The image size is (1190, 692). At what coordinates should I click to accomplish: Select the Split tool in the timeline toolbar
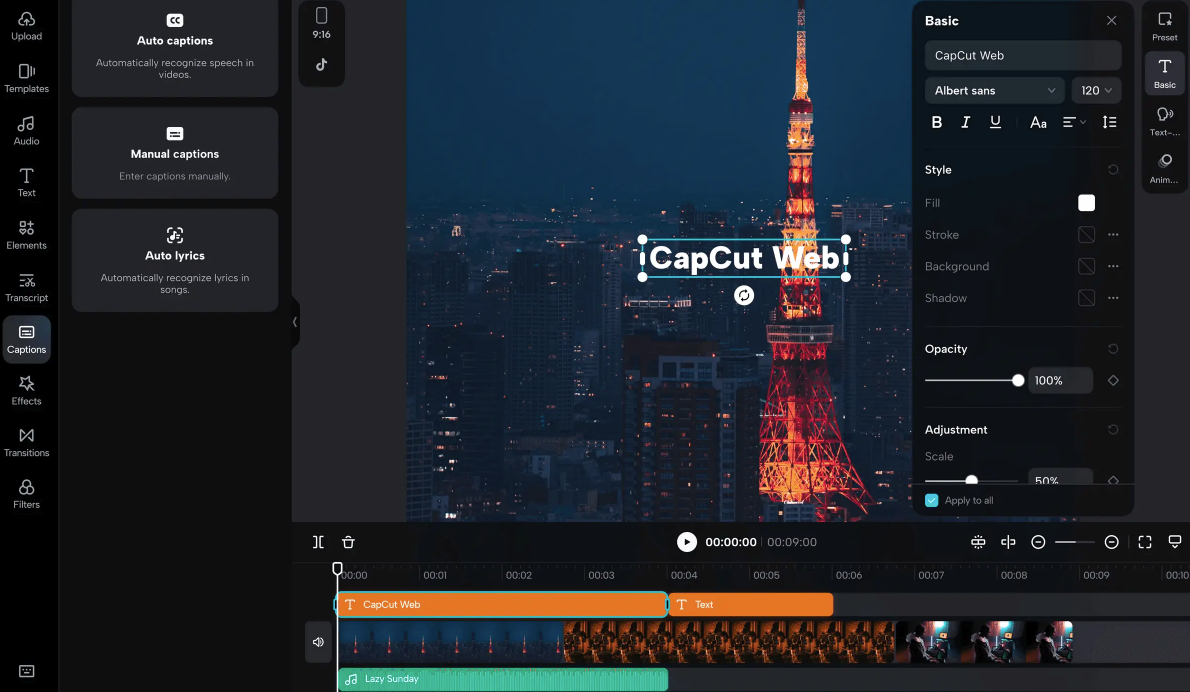[x=318, y=542]
